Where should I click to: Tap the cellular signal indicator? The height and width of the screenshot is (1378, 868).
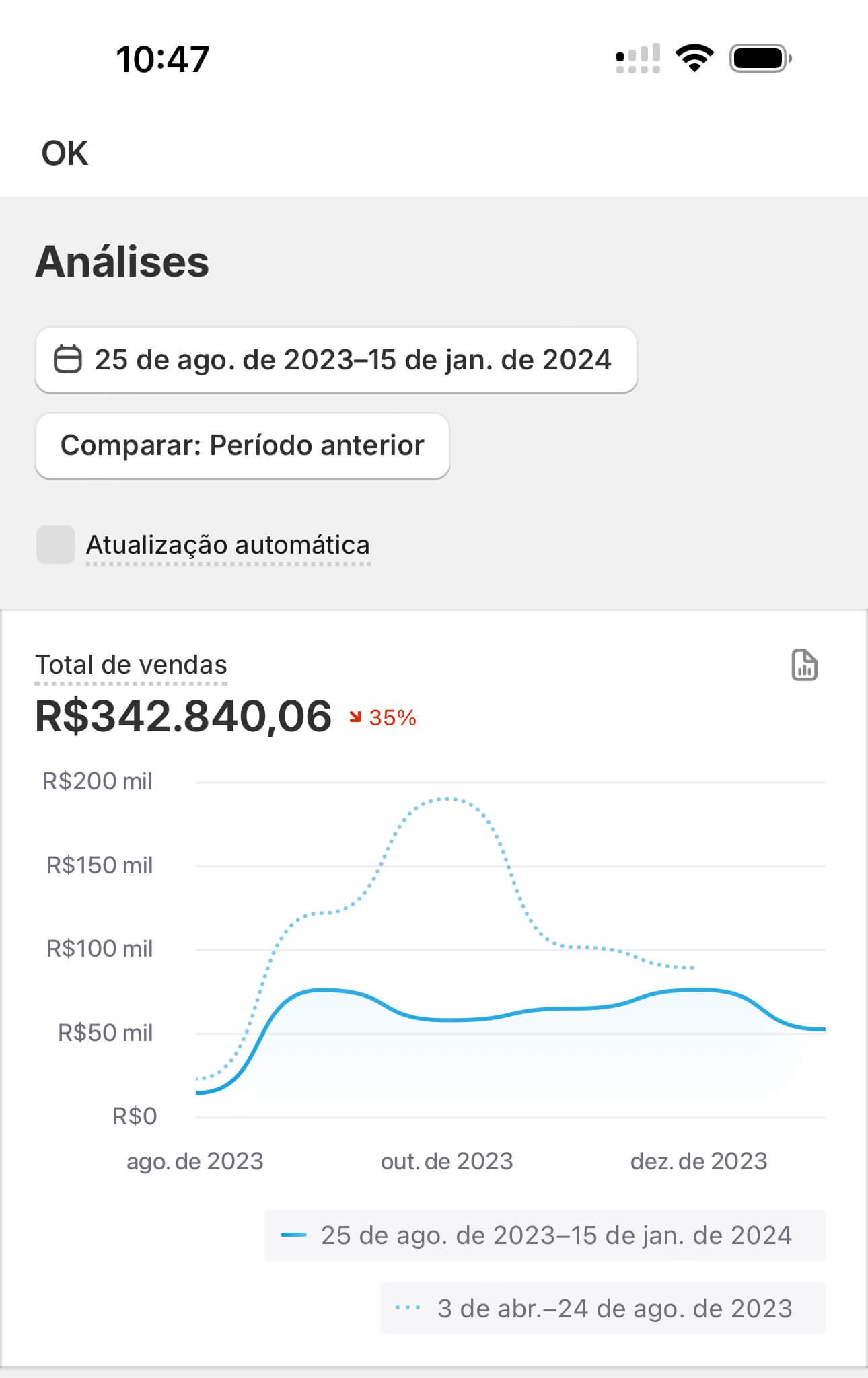(x=638, y=59)
